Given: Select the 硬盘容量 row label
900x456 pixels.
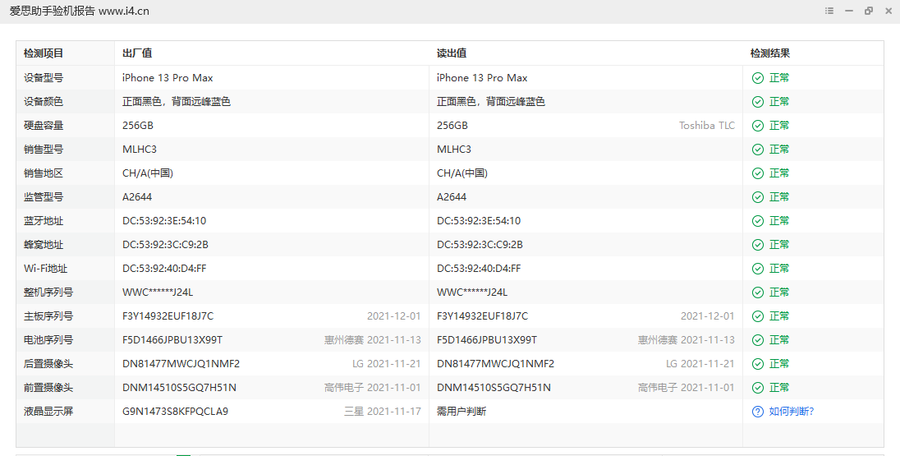Looking at the screenshot, I should [44, 125].
